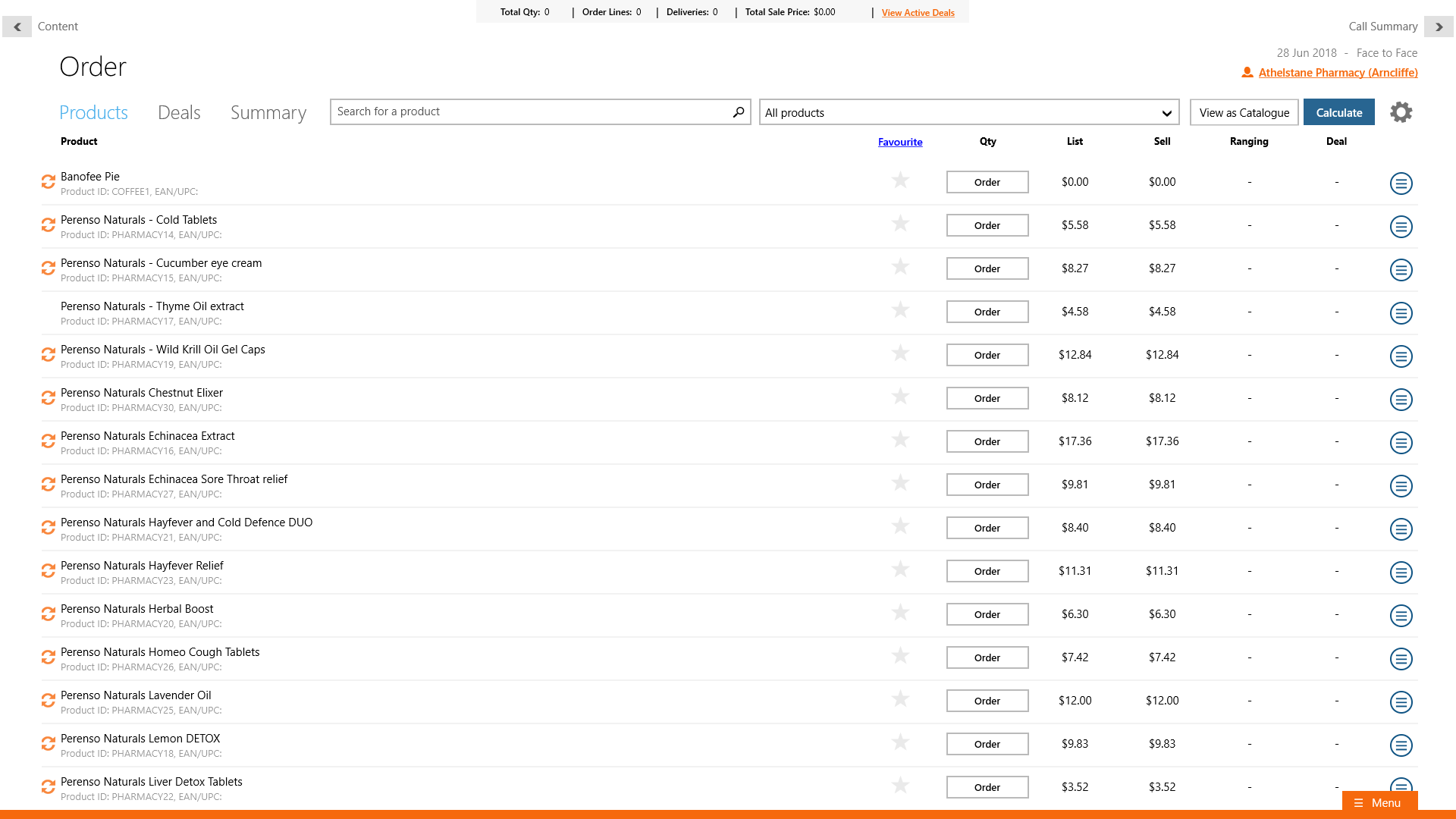Open the settings gear icon
The height and width of the screenshot is (819, 1456).
point(1401,112)
